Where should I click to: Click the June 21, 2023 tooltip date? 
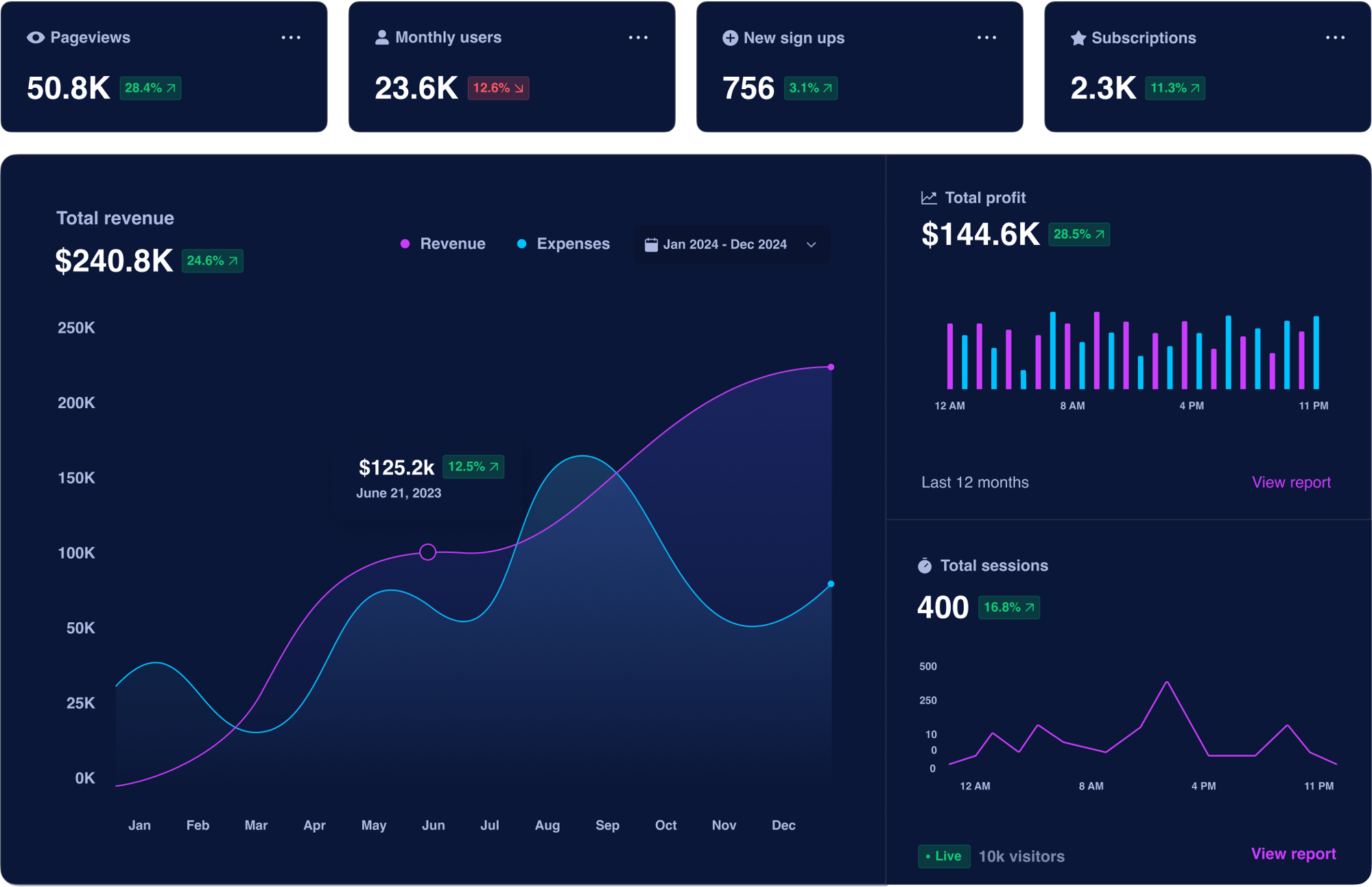coord(399,493)
